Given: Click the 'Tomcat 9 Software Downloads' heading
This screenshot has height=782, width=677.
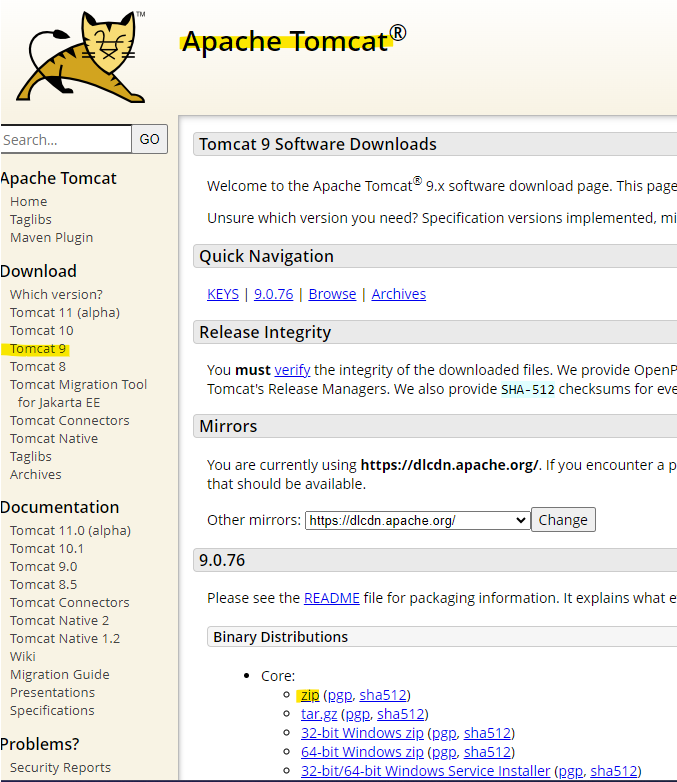Looking at the screenshot, I should pyautogui.click(x=318, y=144).
